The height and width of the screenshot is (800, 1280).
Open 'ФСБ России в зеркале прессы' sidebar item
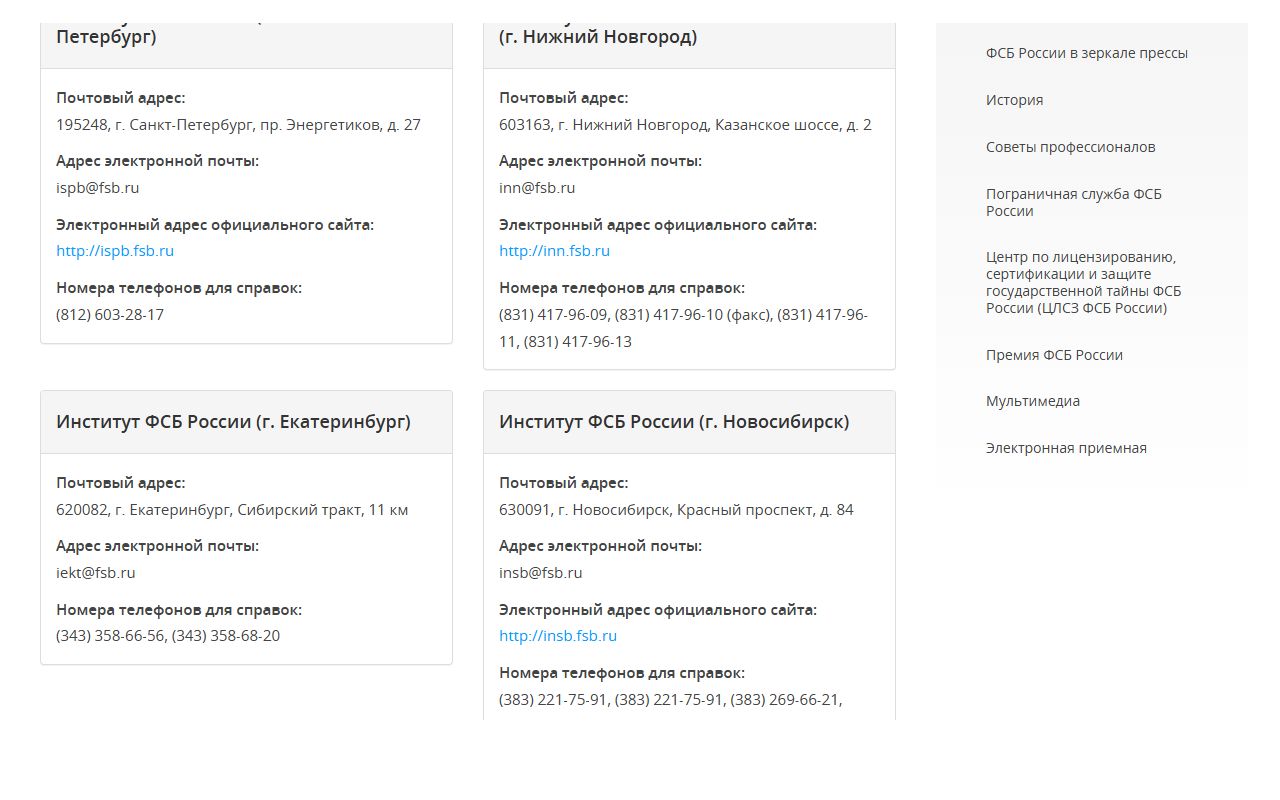pos(1087,53)
